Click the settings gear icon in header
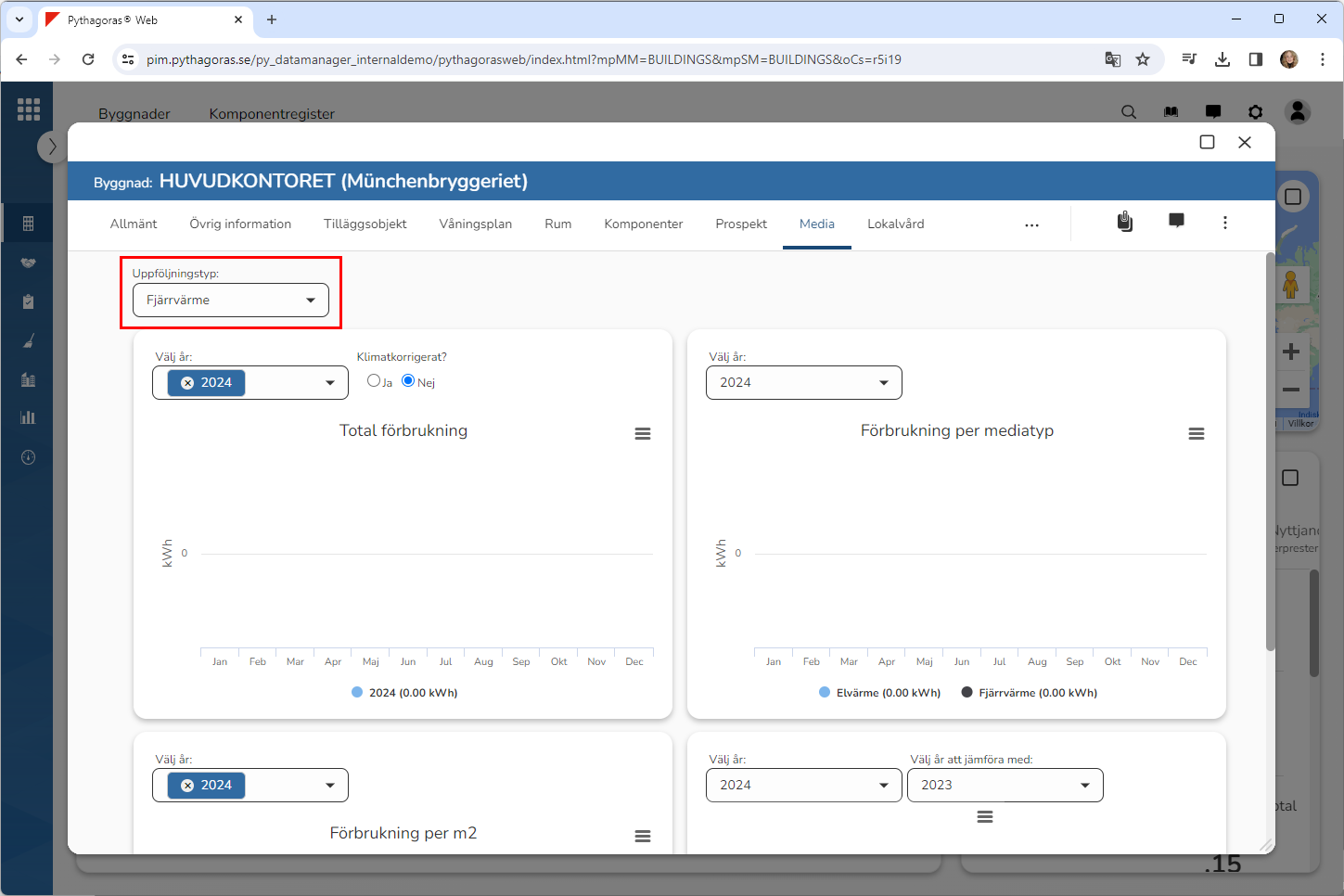This screenshot has height=896, width=1344. point(1255,112)
